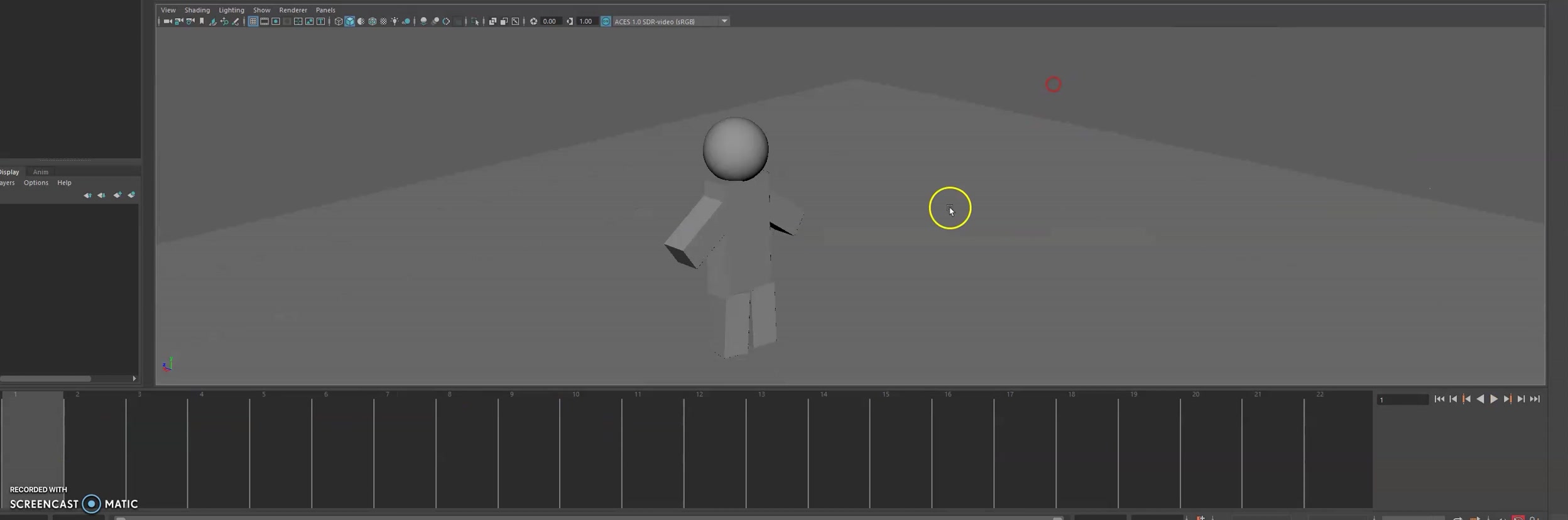Open the ACES 1.0 SDR-video dropdown
This screenshot has height=520, width=1568.
(x=671, y=21)
